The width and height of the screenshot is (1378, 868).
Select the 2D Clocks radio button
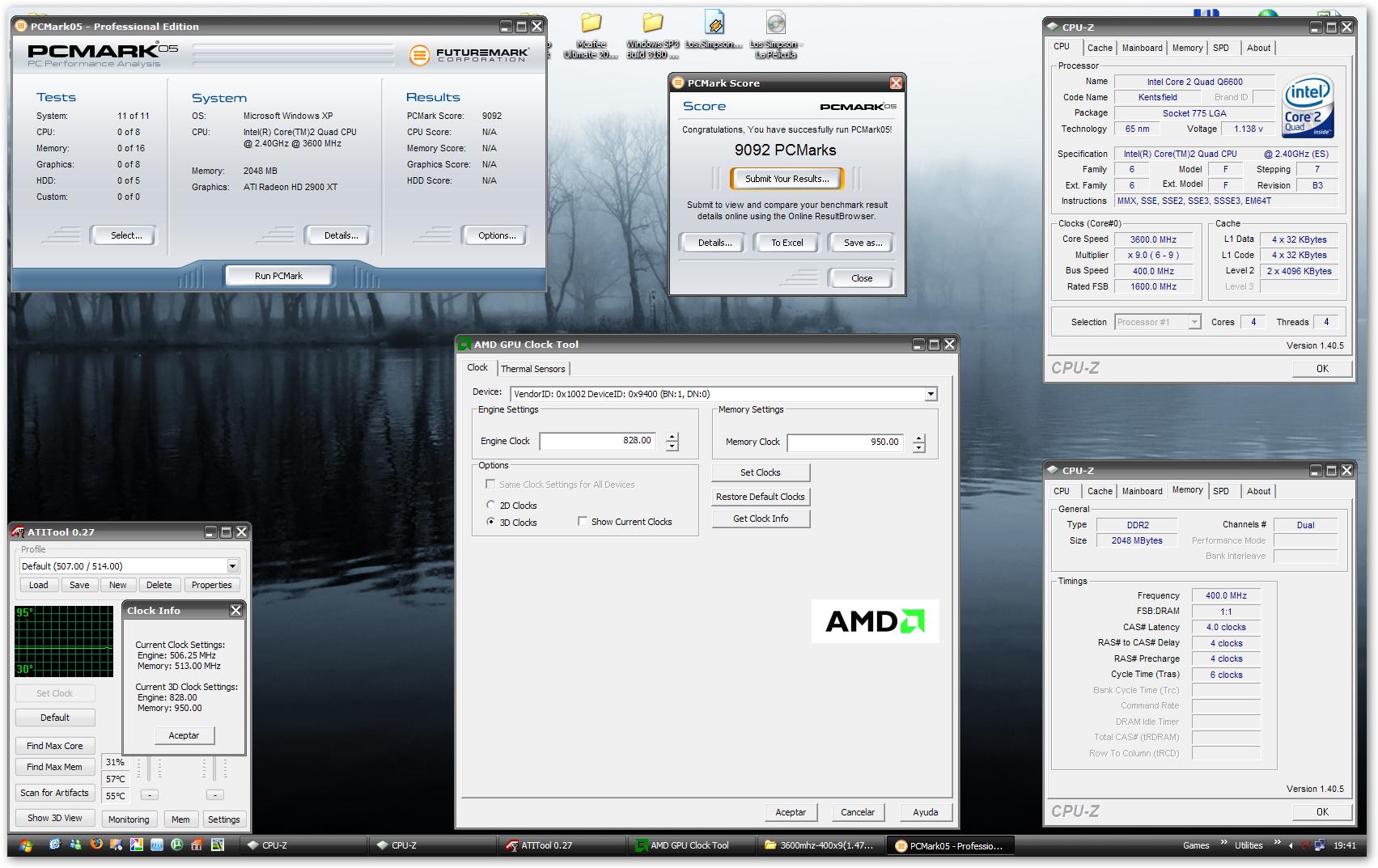[490, 505]
